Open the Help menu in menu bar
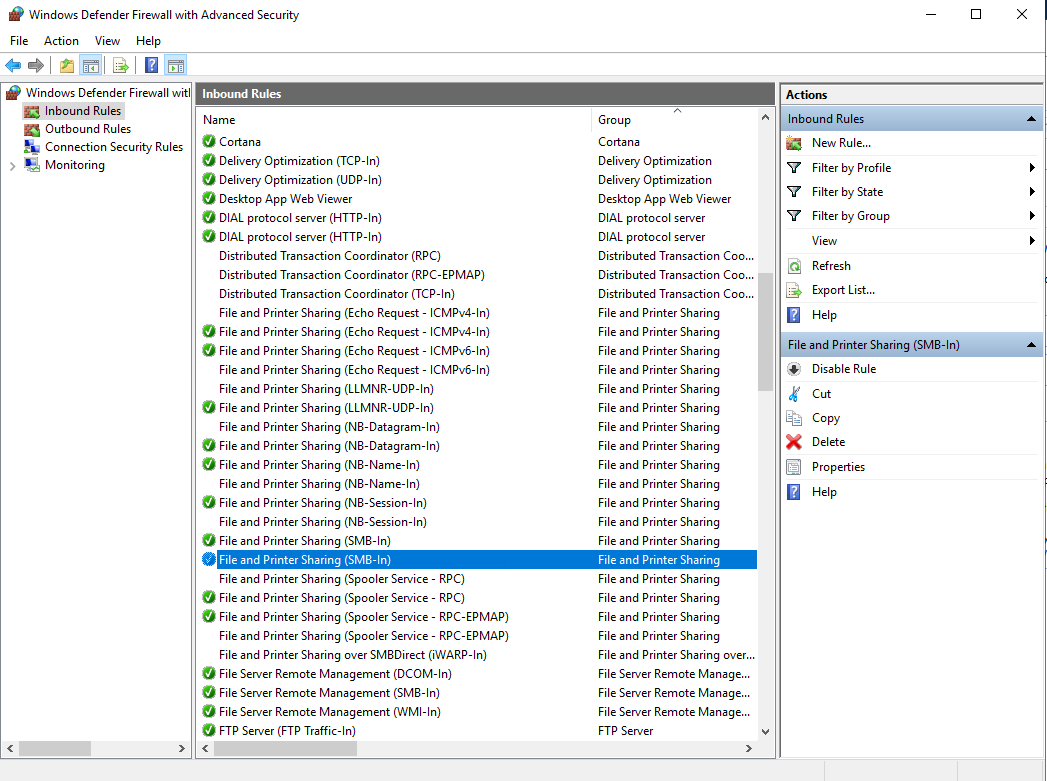Viewport: 1047px width, 781px height. pyautogui.click(x=148, y=41)
